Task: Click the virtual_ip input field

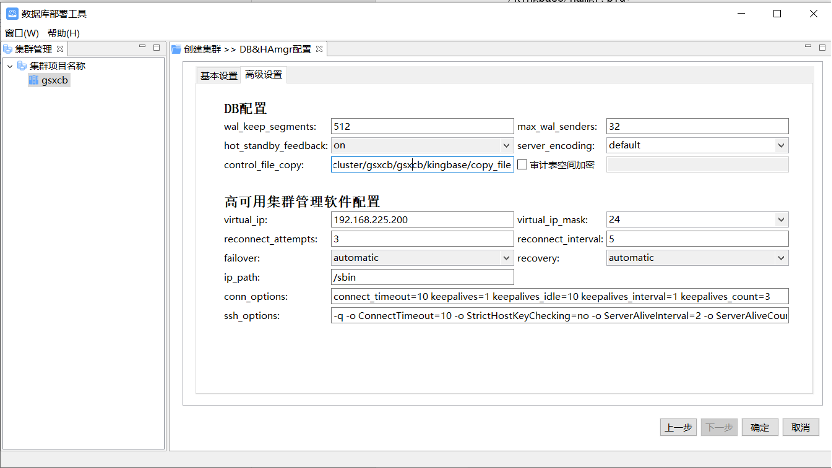Action: click(x=422, y=220)
